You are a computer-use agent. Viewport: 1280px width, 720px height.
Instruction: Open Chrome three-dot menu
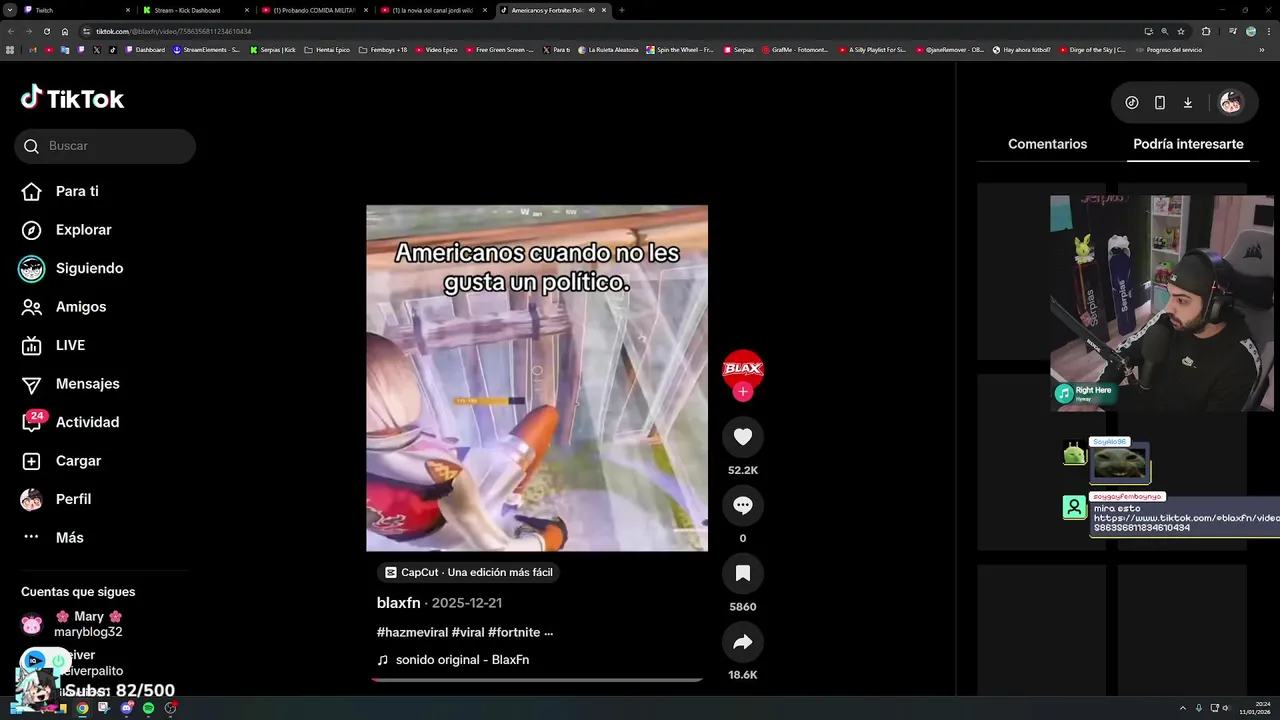[1268, 31]
